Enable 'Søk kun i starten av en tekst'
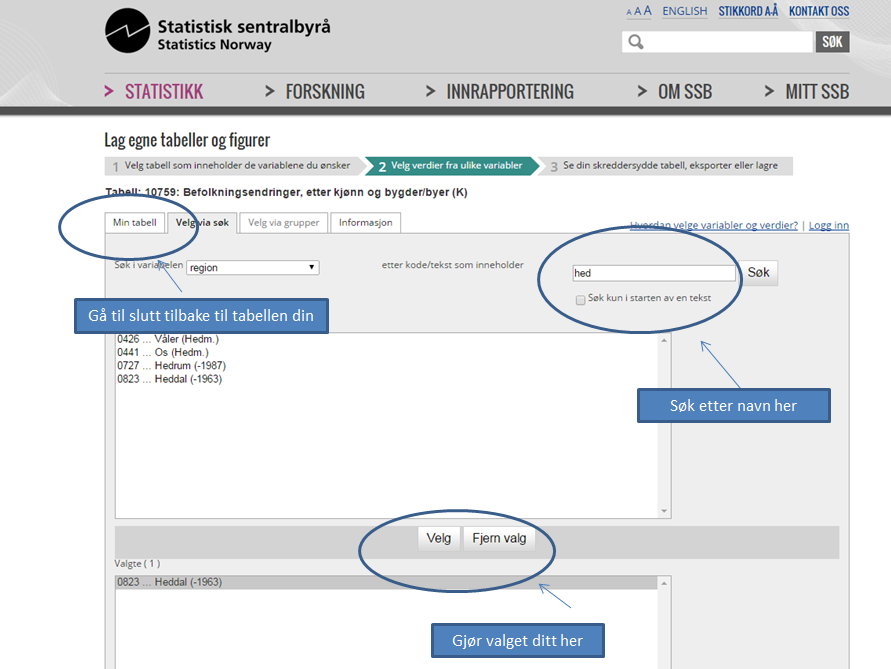This screenshot has height=669, width=891. [x=580, y=300]
